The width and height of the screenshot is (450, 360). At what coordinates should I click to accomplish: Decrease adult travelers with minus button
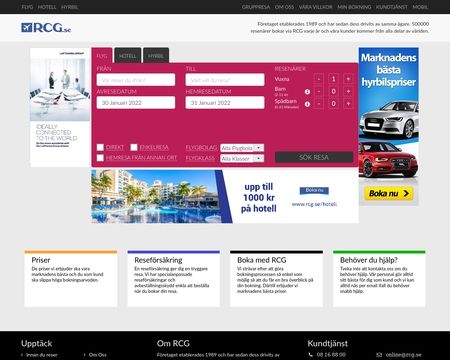(319, 79)
